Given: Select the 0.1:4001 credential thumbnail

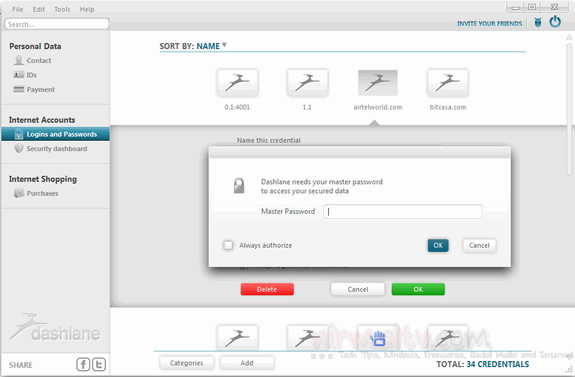Looking at the screenshot, I should pyautogui.click(x=237, y=83).
